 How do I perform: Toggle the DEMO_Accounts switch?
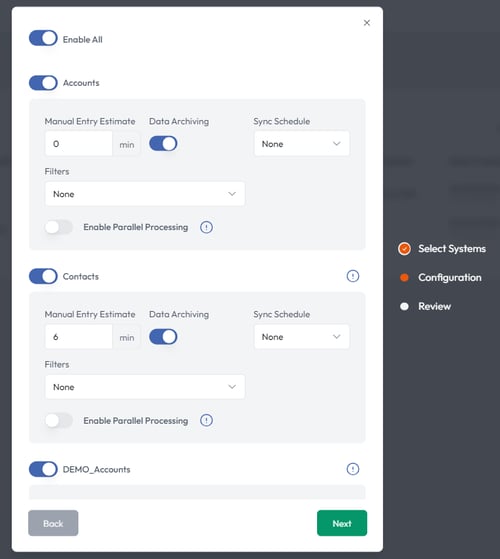pos(43,469)
